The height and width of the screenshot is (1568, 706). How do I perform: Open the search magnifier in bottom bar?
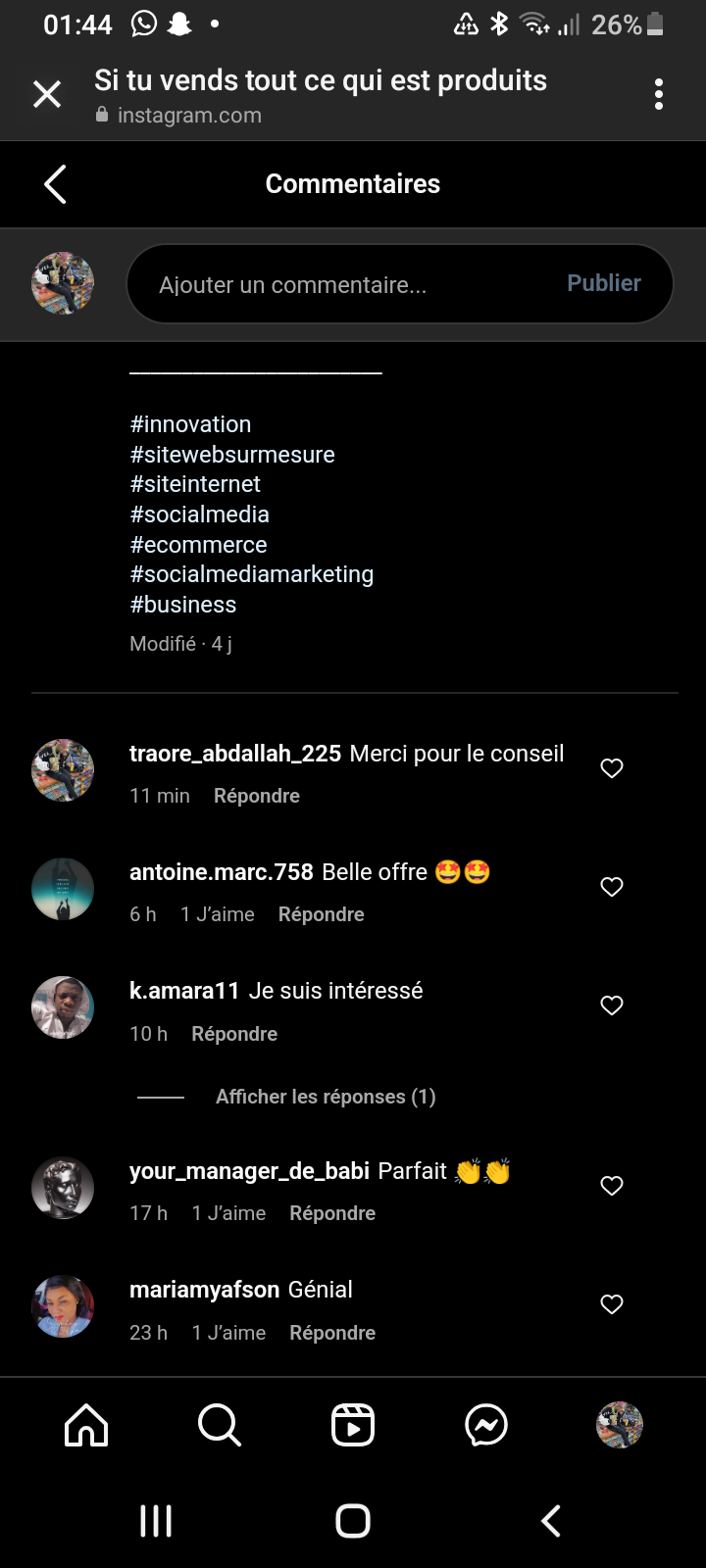[219, 1425]
